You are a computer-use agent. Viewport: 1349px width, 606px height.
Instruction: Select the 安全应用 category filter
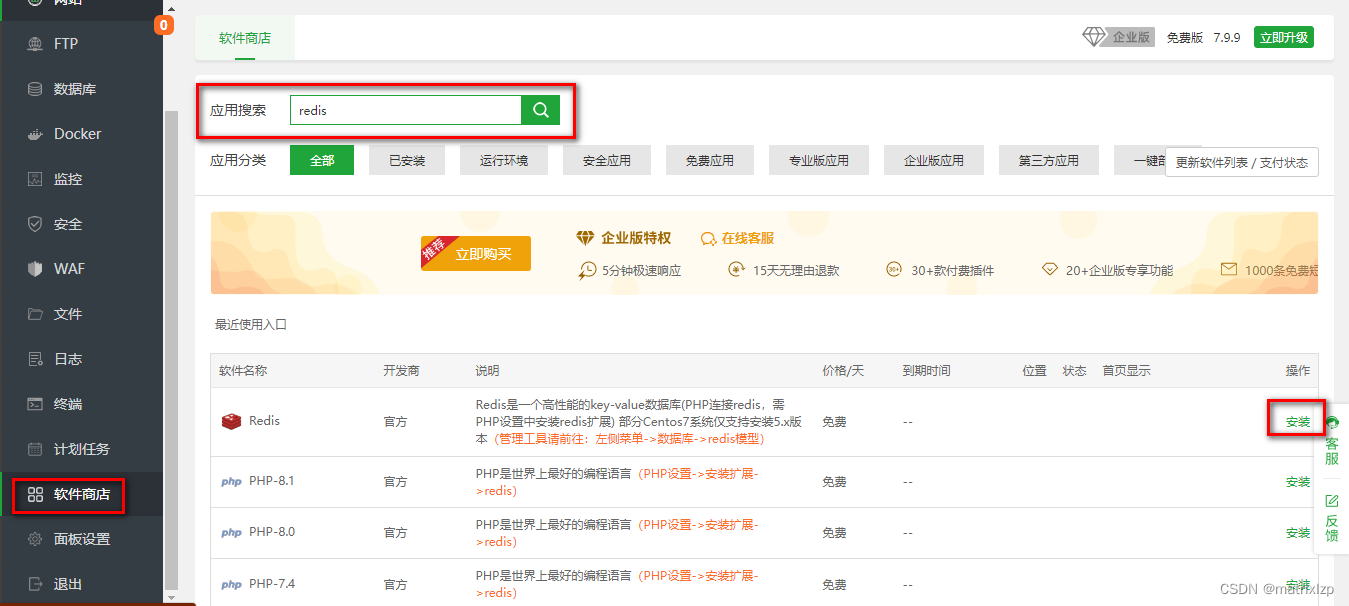click(x=607, y=160)
